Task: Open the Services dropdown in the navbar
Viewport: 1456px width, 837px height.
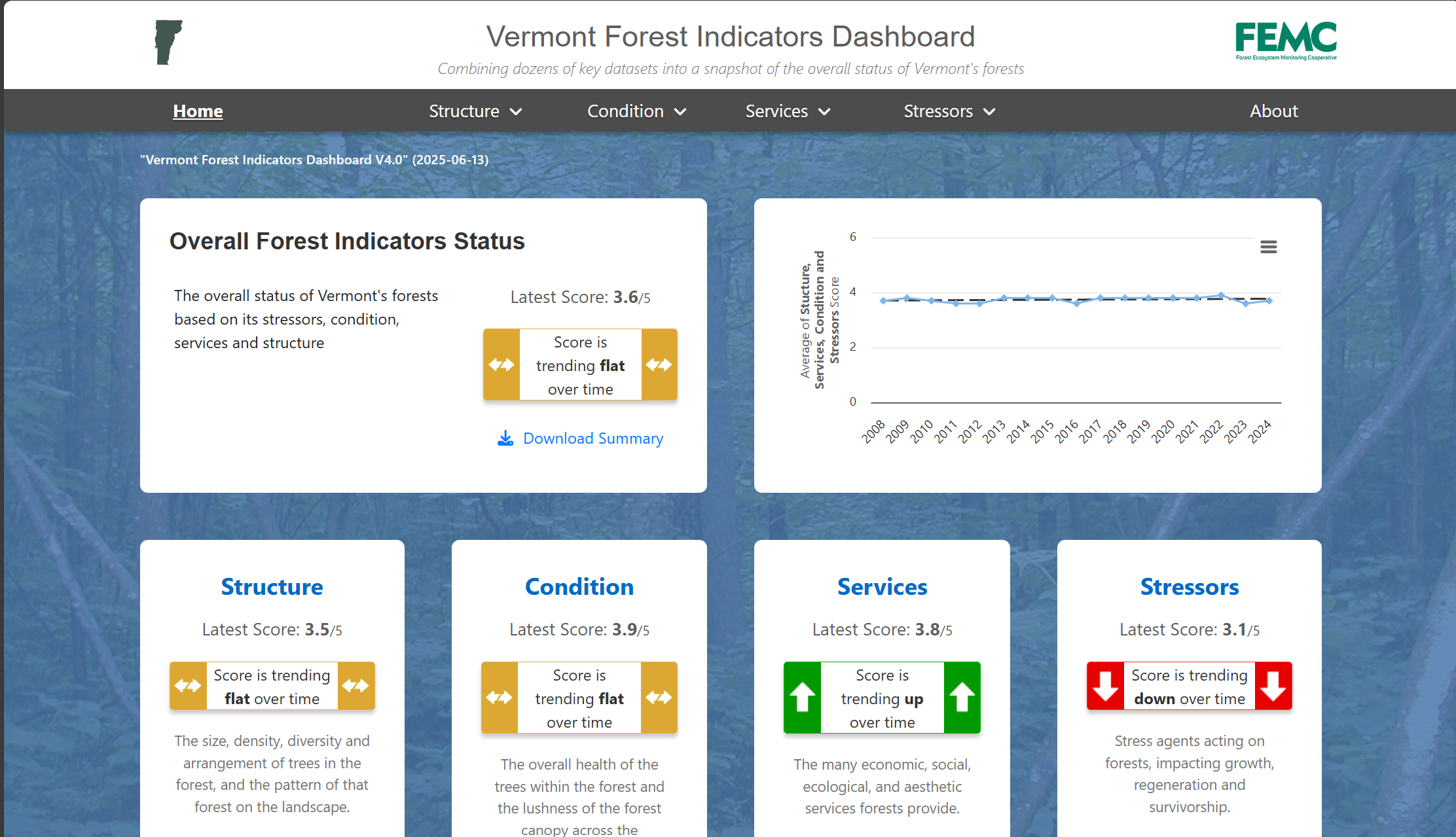Action: tap(787, 111)
